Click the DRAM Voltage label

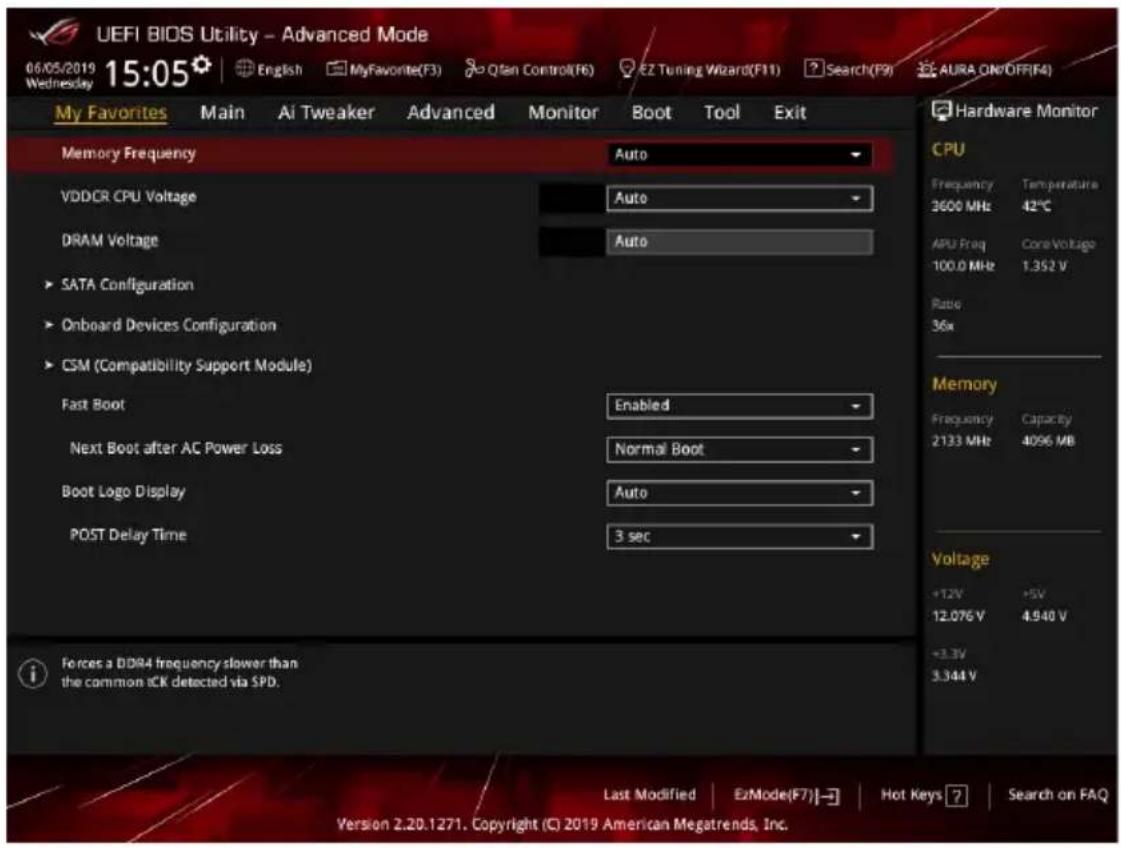(x=109, y=240)
